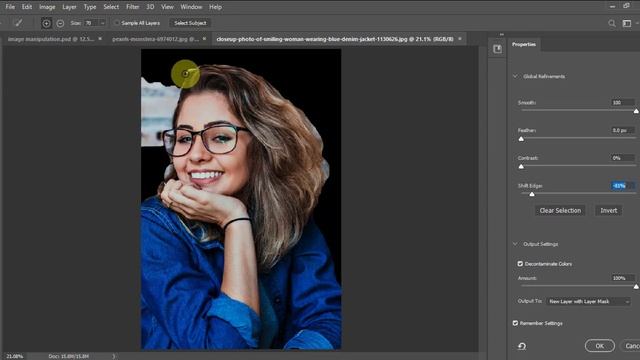Click the Feather value field

tap(622, 130)
